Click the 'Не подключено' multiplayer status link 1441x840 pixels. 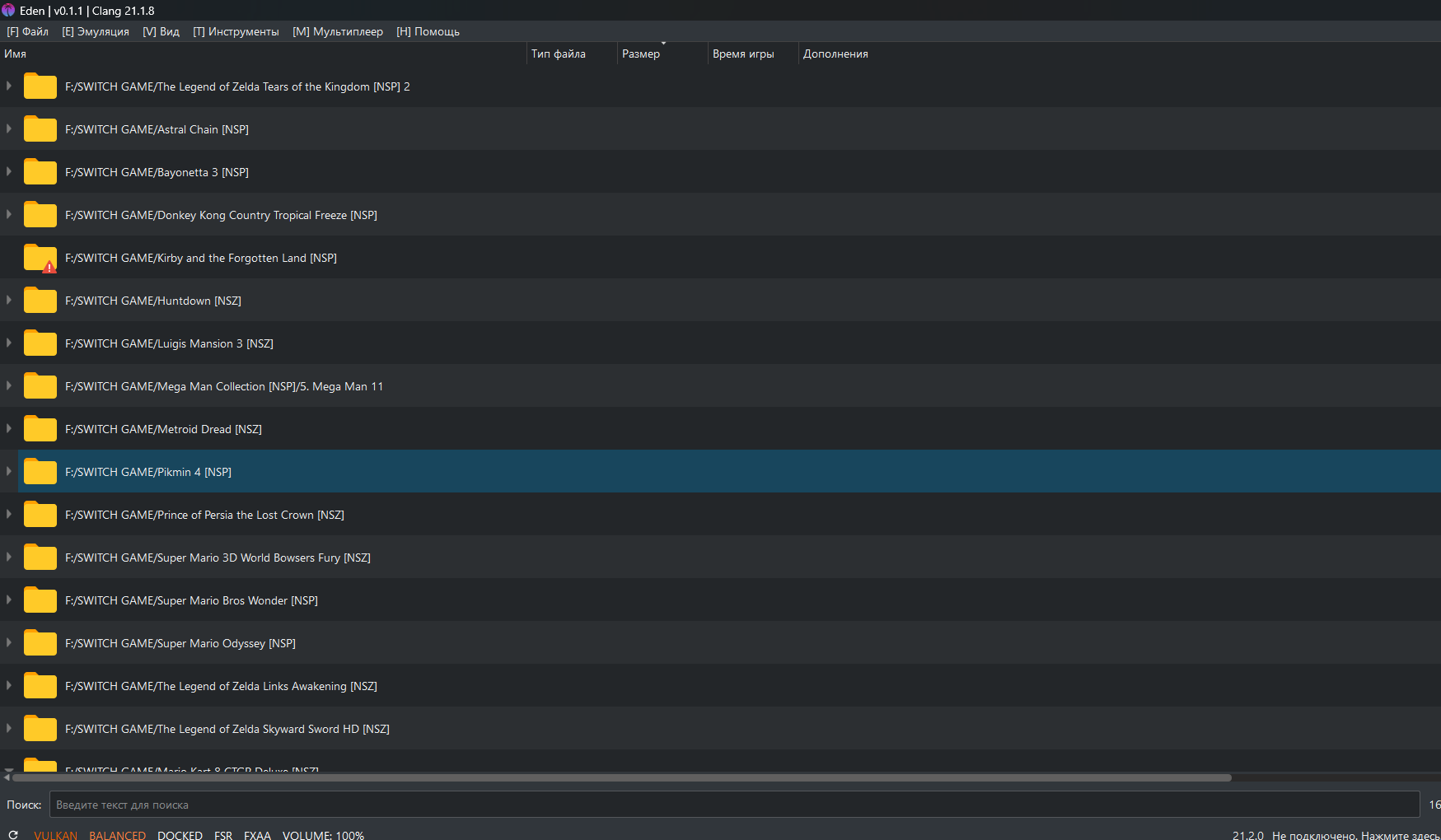coord(1356,835)
